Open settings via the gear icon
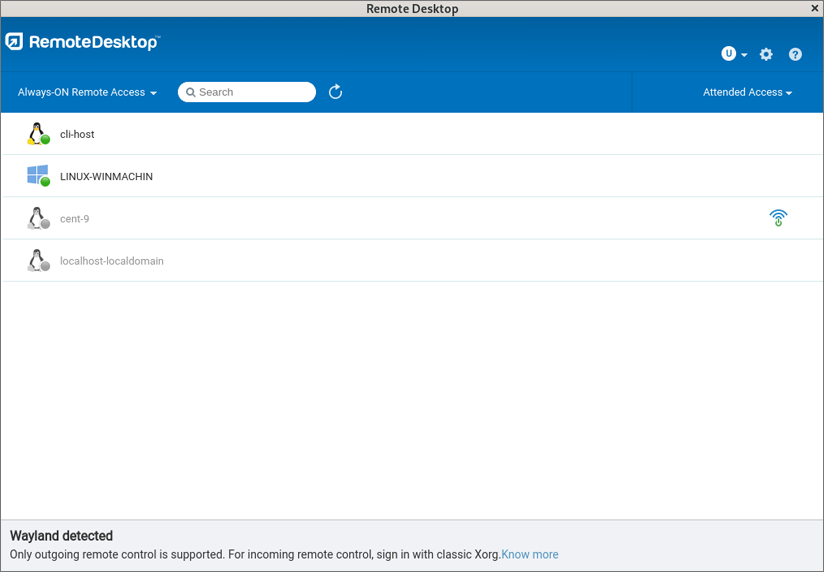The image size is (824, 572). tap(766, 55)
